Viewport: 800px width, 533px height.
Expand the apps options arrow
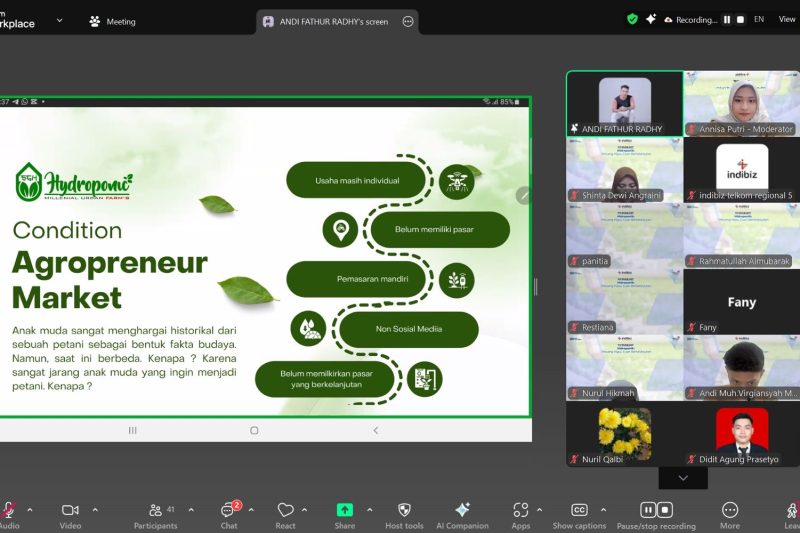pyautogui.click(x=539, y=510)
